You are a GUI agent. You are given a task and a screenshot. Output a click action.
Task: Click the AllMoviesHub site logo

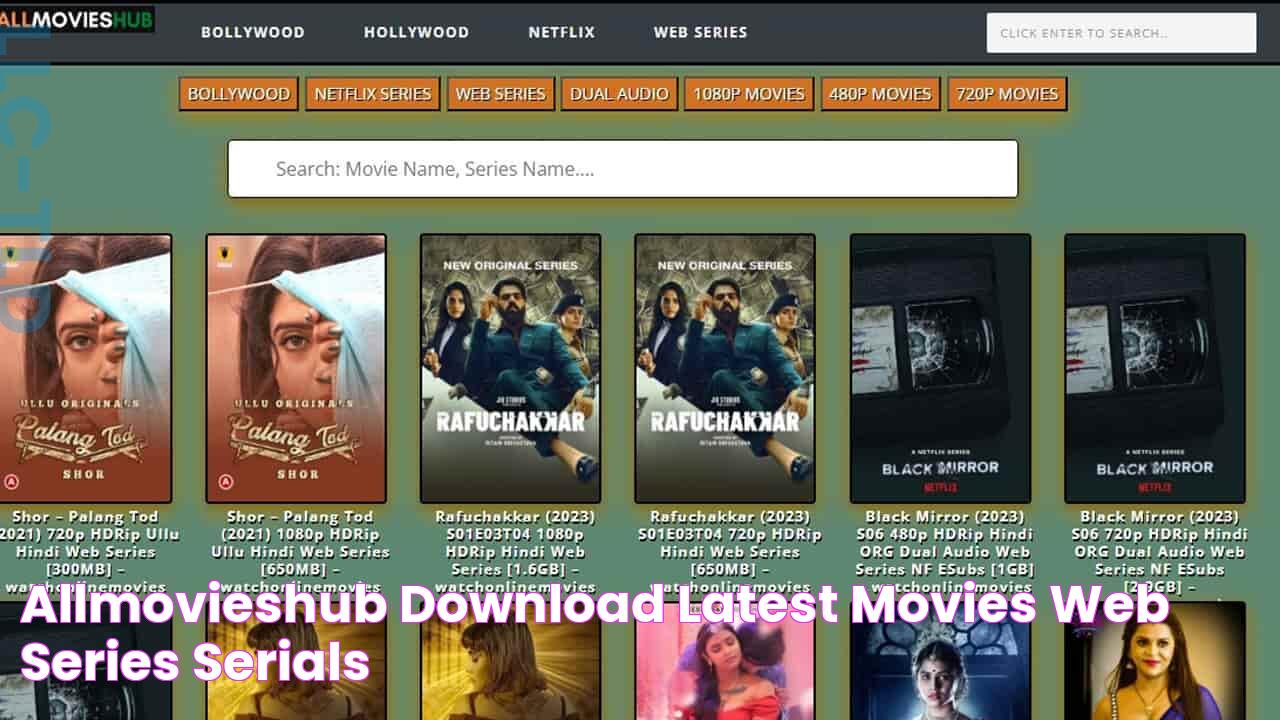point(77,19)
